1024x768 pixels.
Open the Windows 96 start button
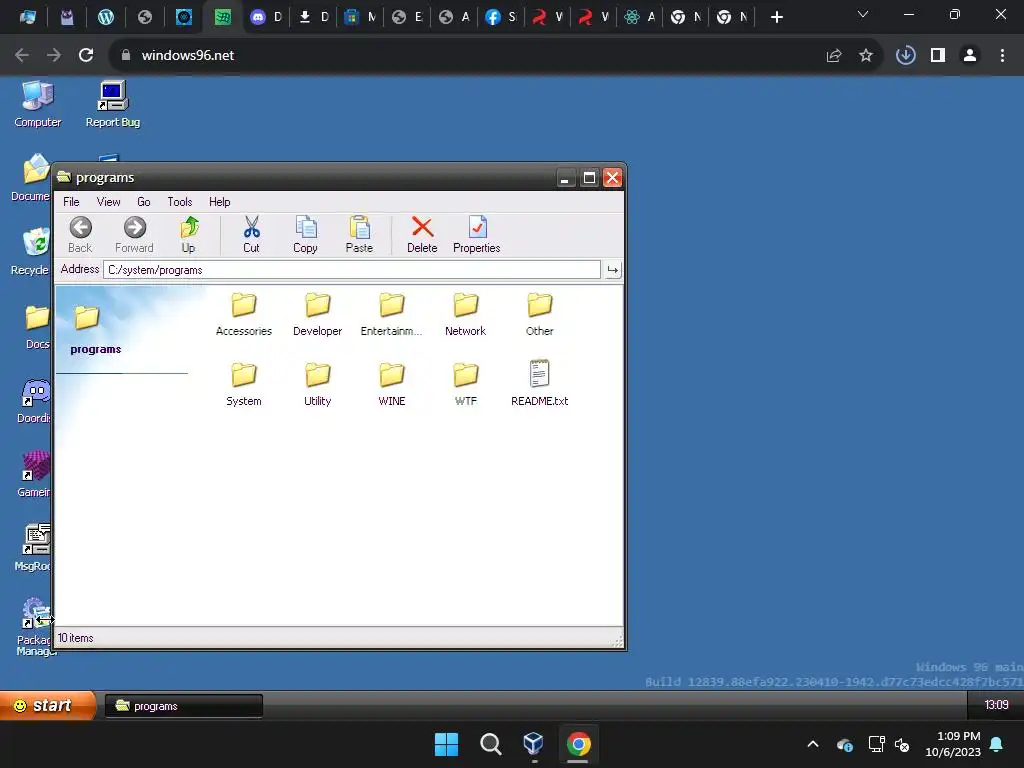click(x=48, y=705)
